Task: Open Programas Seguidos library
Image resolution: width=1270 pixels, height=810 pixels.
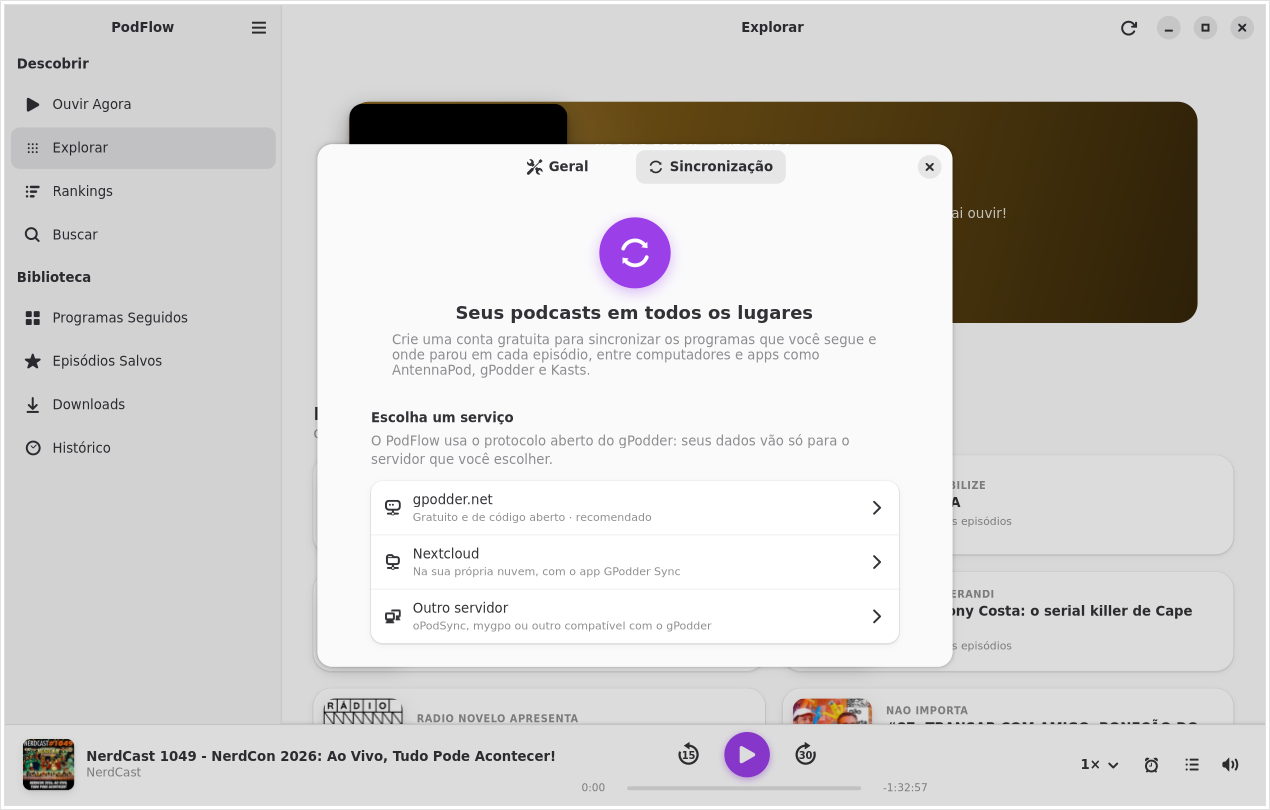Action: (143, 318)
